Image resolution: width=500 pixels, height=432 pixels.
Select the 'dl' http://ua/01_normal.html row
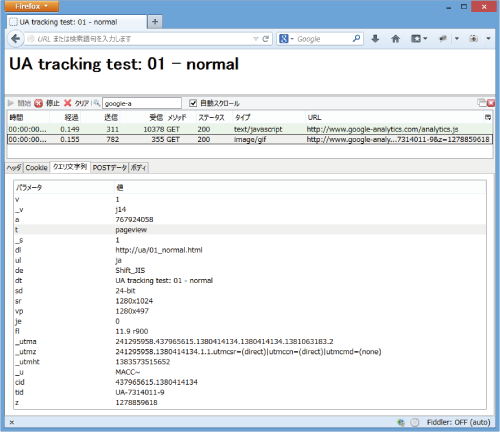[250, 250]
